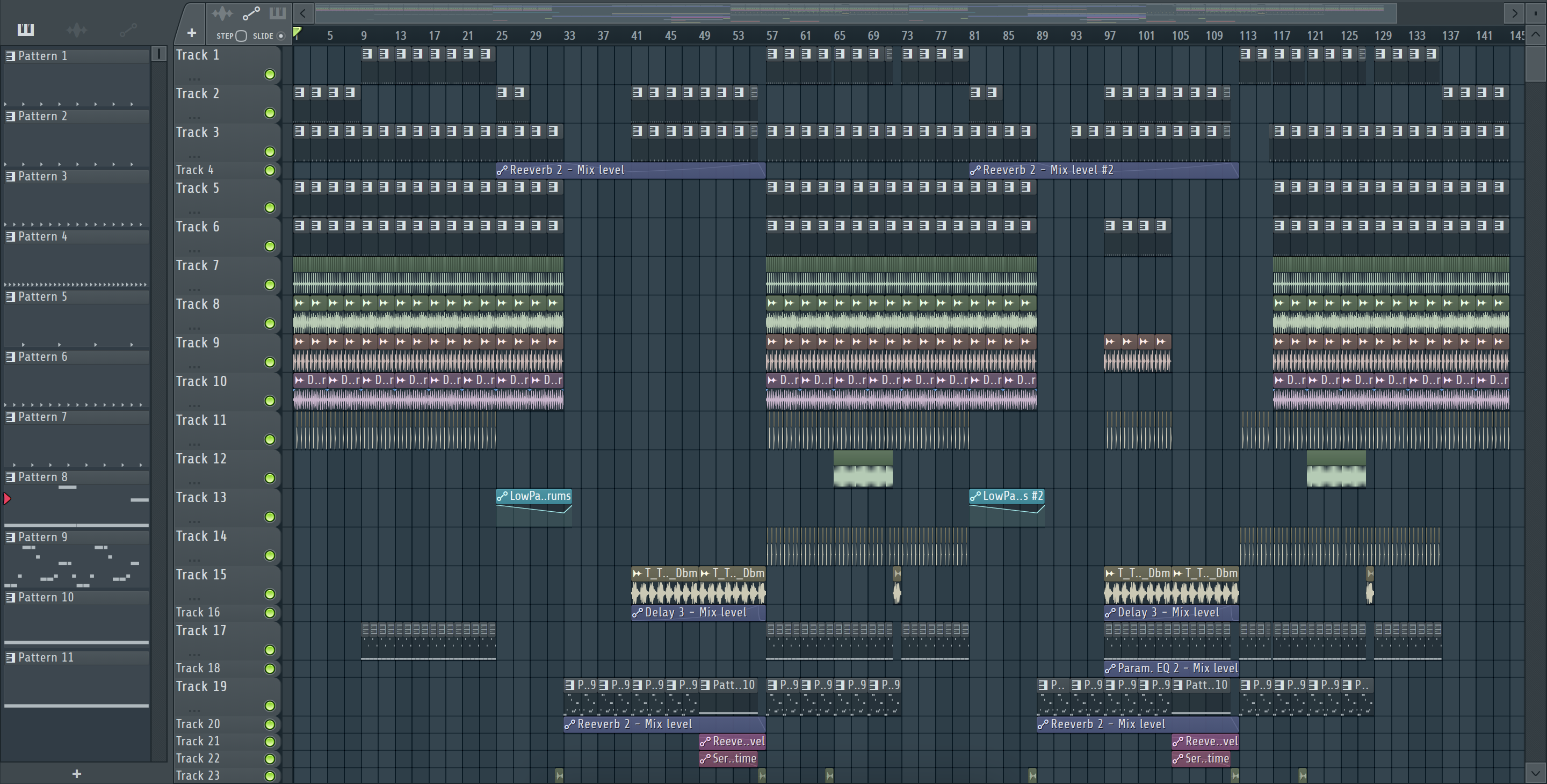
Task: Select the Track 5 header
Action: [x=227, y=198]
